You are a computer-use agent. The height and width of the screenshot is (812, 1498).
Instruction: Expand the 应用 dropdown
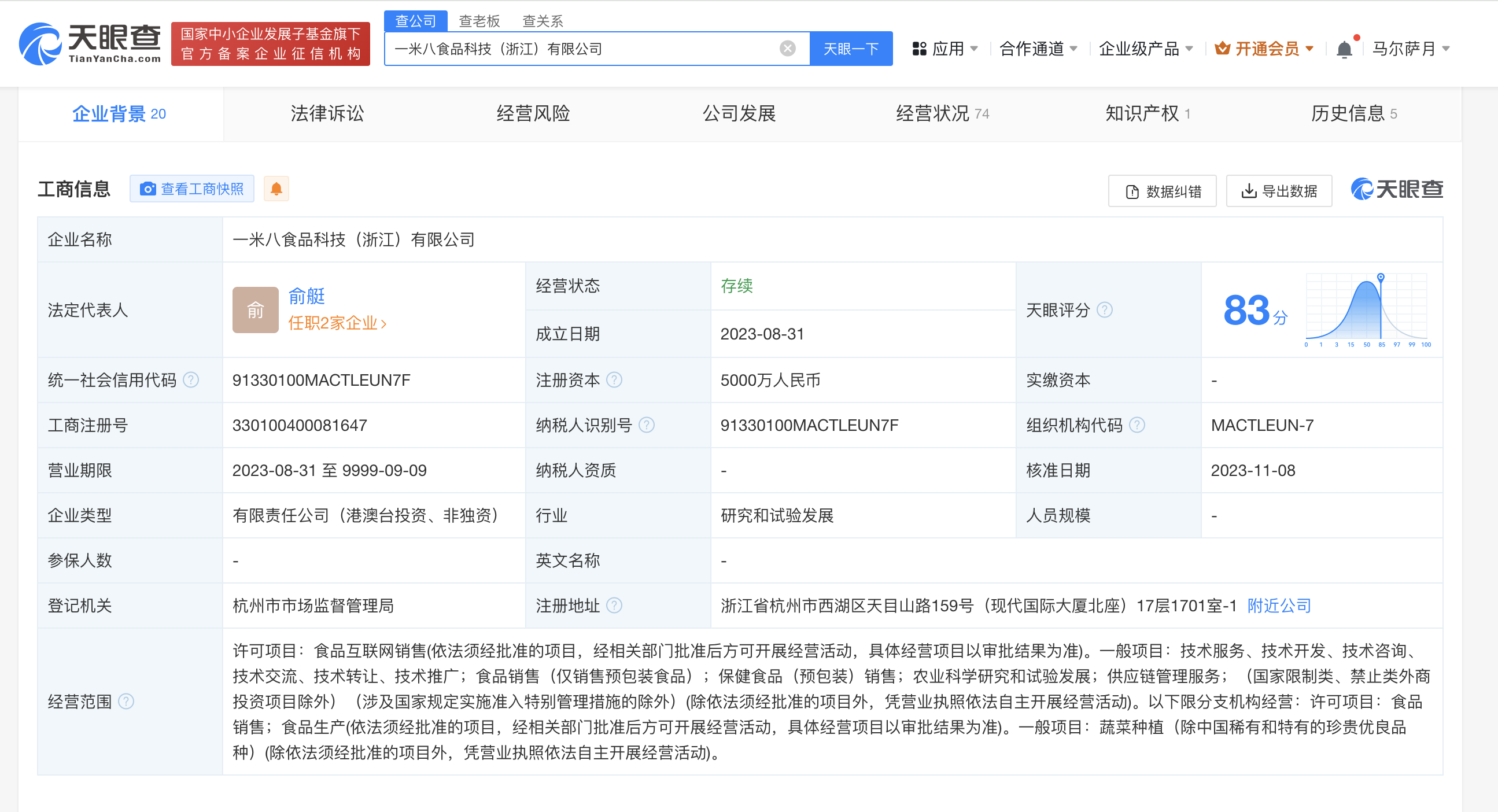(x=945, y=49)
